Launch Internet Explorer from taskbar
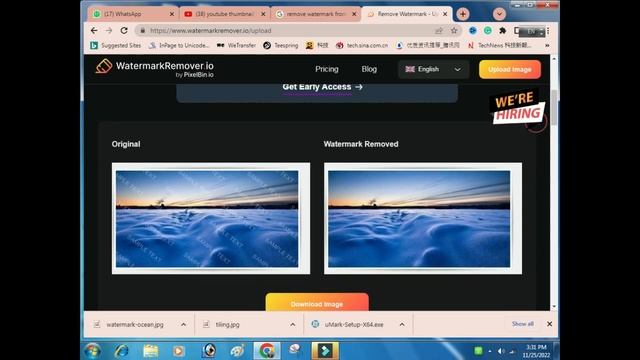 point(122,351)
